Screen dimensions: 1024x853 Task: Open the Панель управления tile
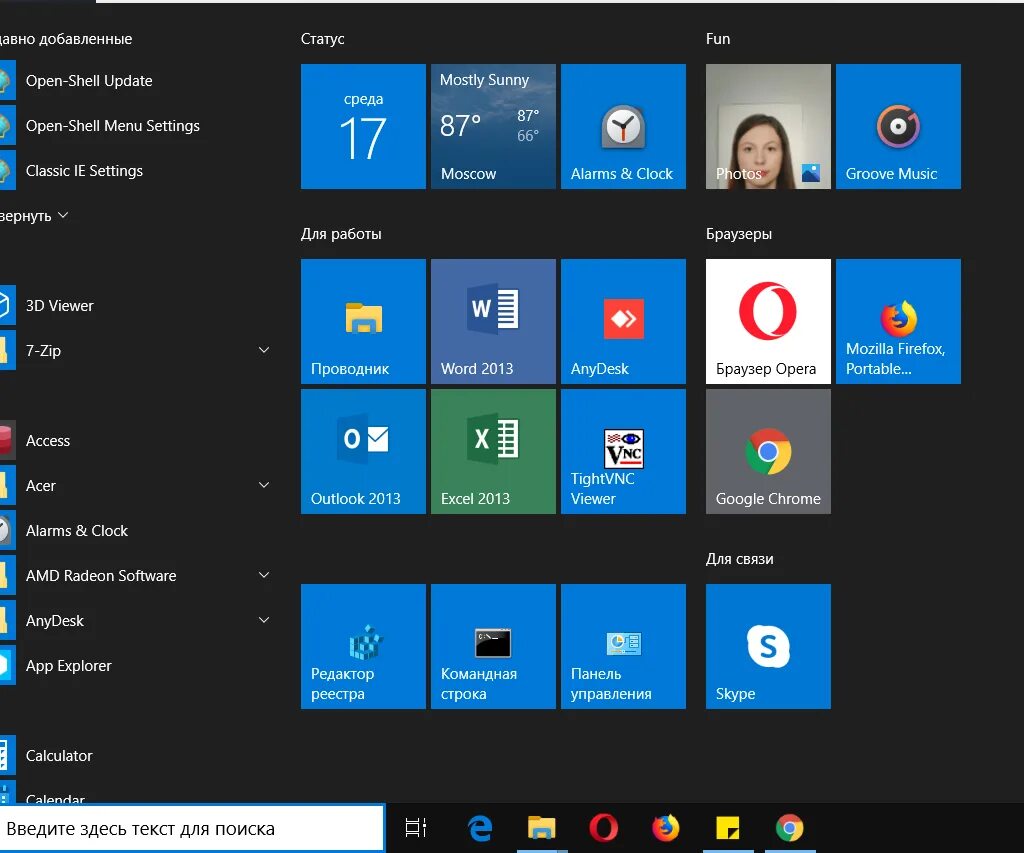pos(623,646)
